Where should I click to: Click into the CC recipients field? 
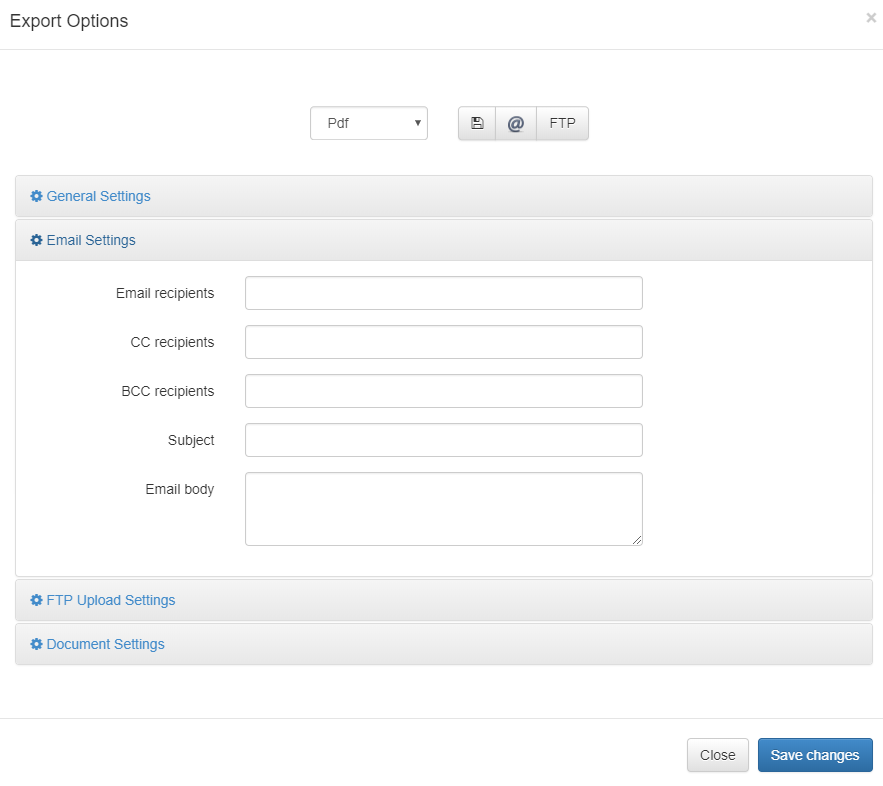click(443, 342)
